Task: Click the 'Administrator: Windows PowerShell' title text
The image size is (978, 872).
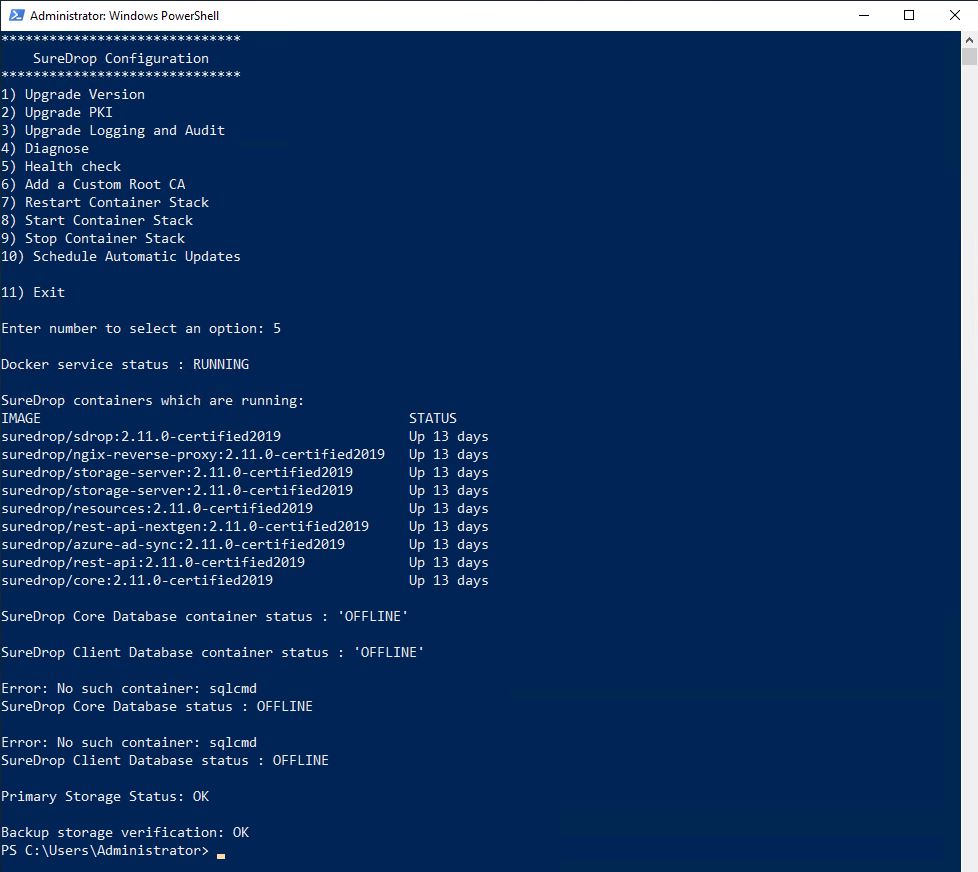Action: [x=124, y=16]
